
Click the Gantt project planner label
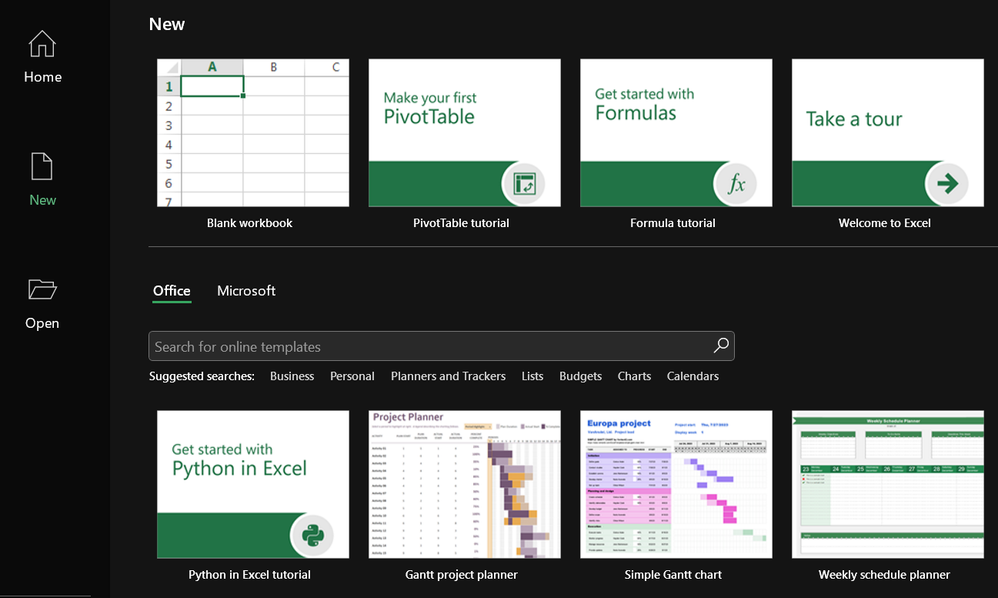click(461, 574)
